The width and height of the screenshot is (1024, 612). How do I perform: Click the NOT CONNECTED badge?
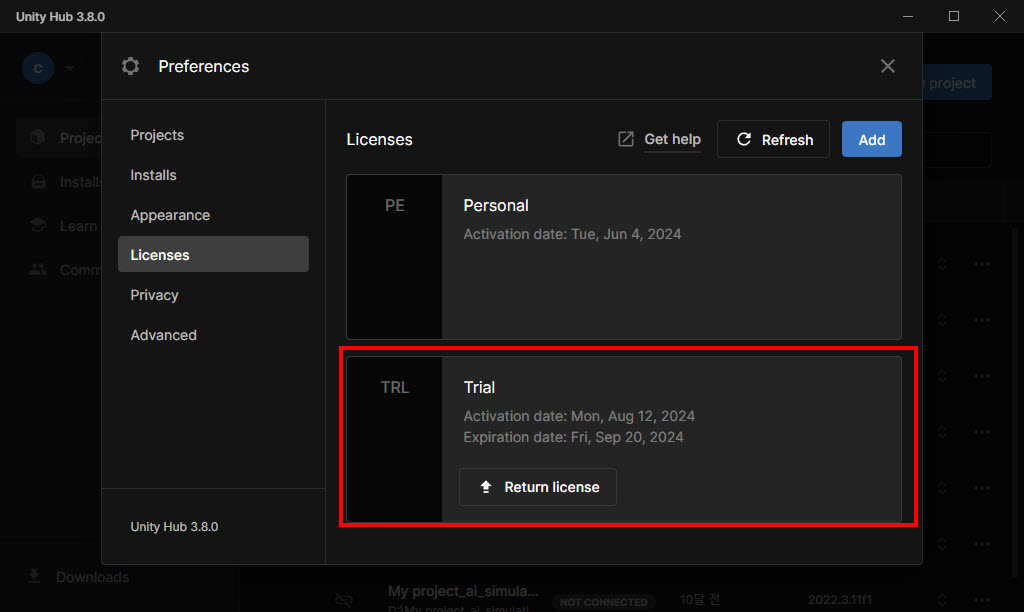tap(603, 602)
